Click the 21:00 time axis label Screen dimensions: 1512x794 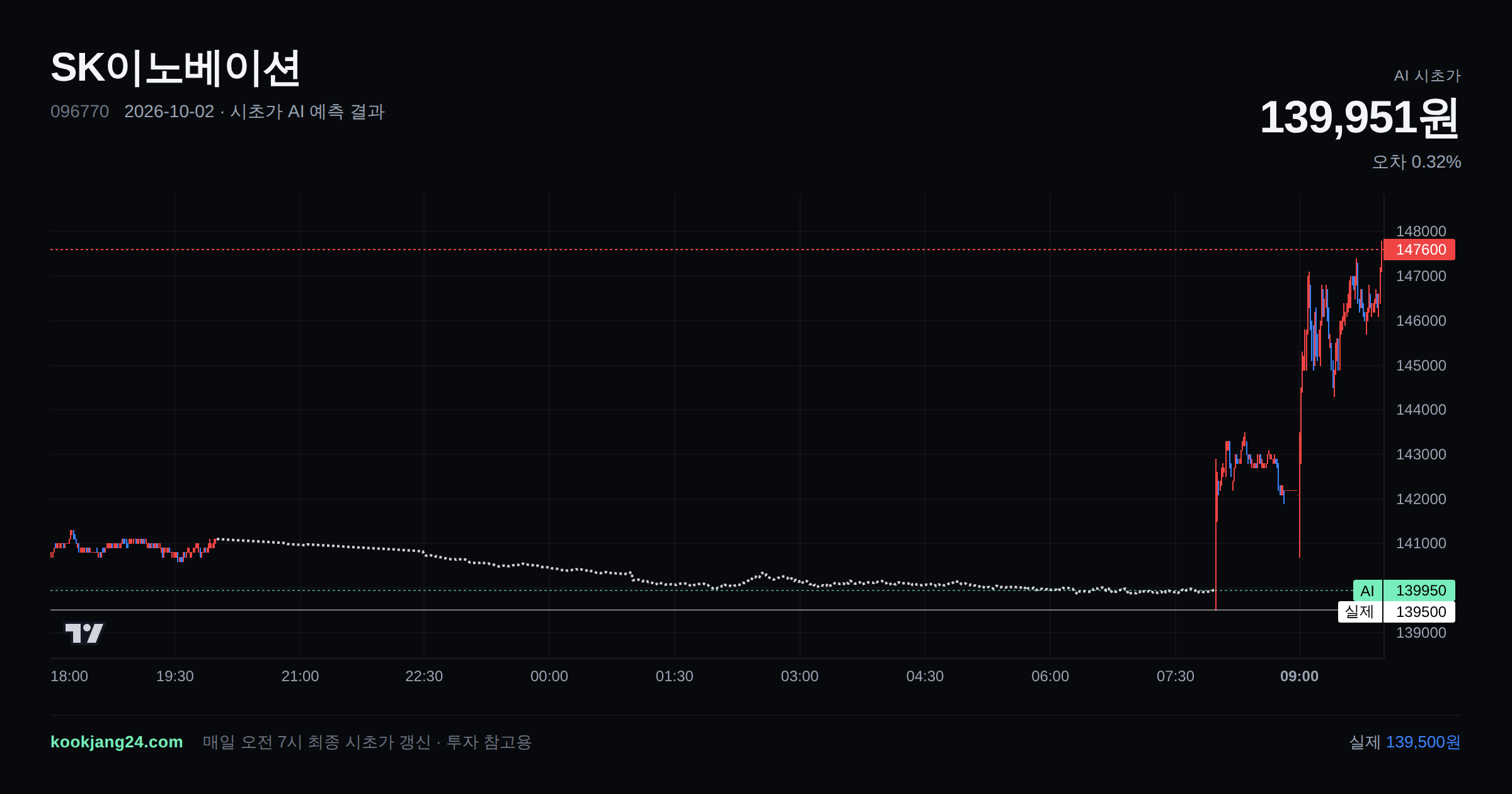tap(300, 676)
